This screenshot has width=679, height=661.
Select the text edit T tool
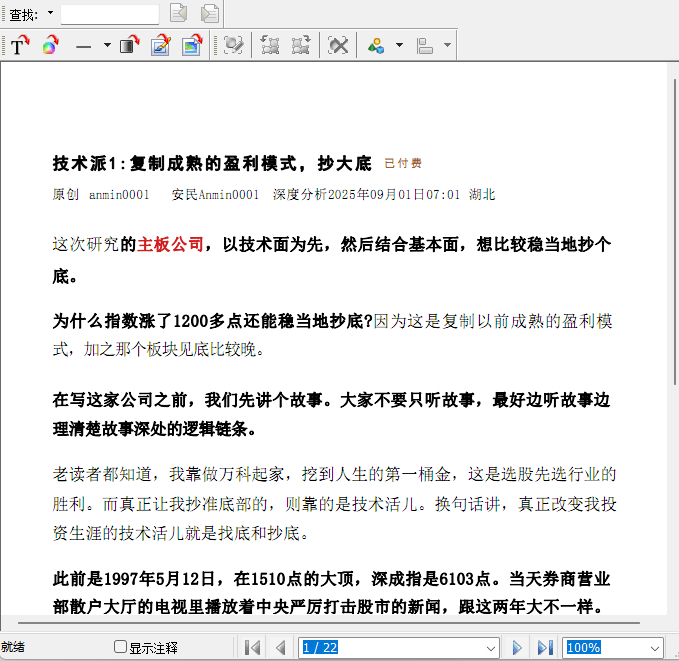[19, 45]
